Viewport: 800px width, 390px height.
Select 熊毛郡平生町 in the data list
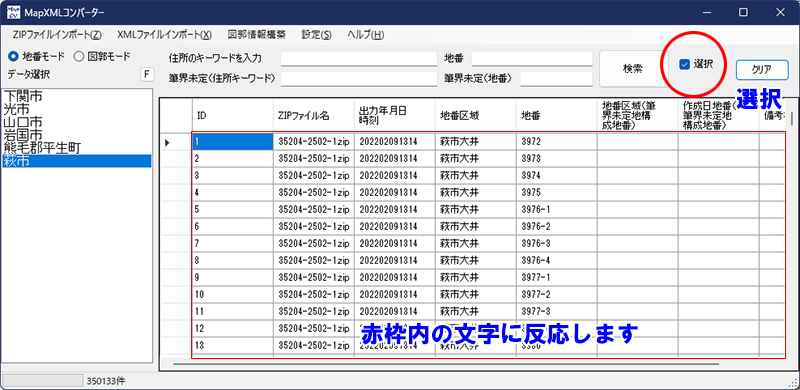[x=77, y=148]
